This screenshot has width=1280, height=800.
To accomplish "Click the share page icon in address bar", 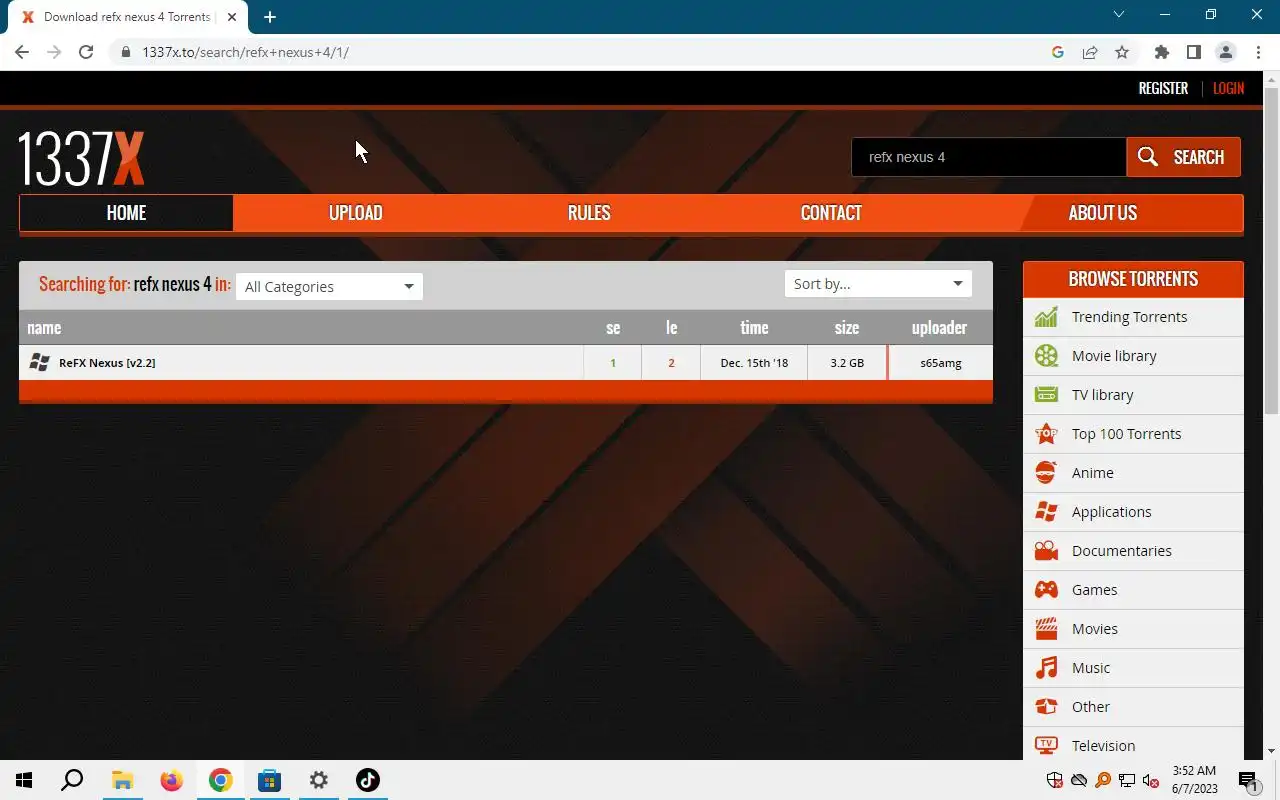I will click(1090, 52).
